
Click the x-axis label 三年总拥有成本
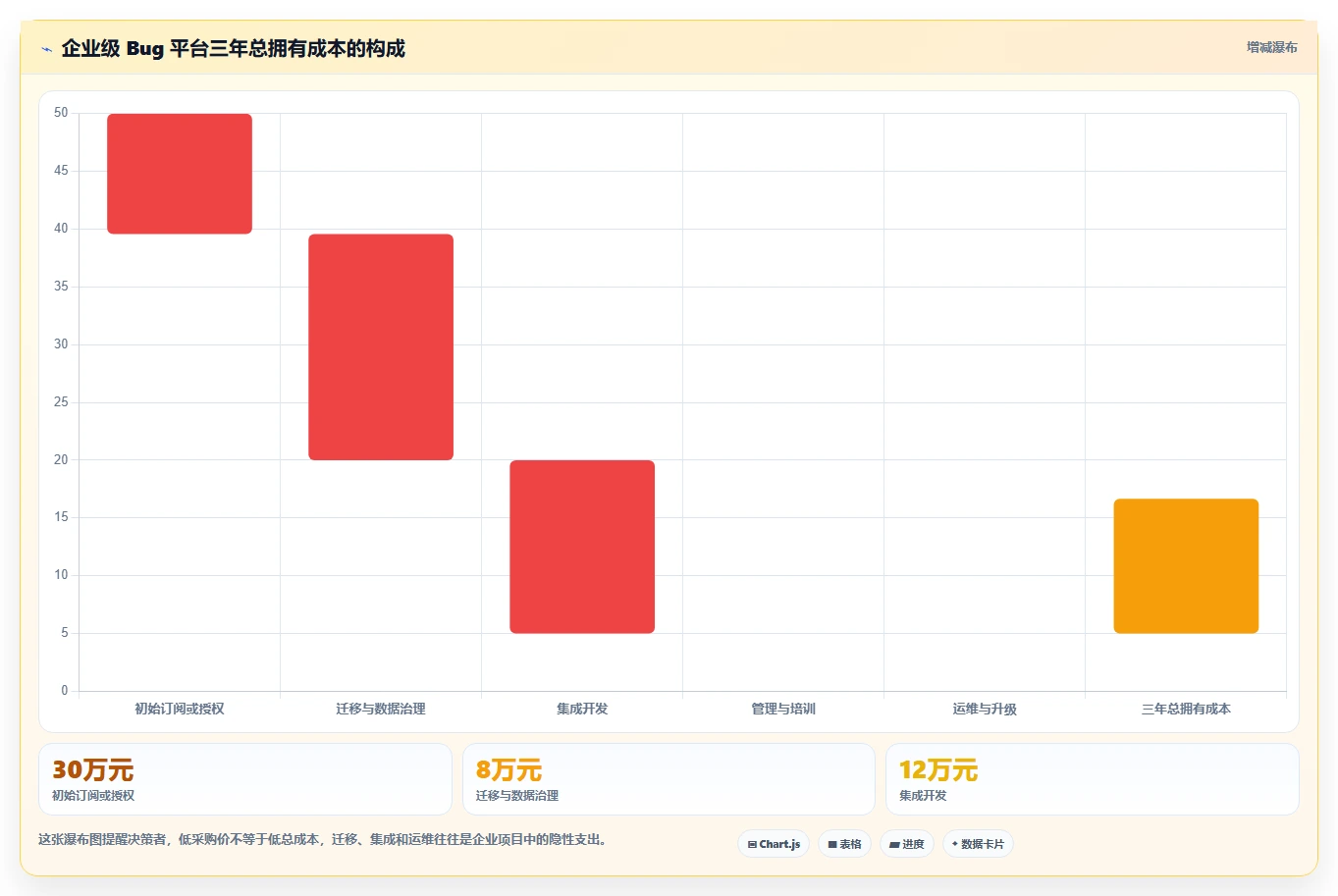click(x=1186, y=709)
